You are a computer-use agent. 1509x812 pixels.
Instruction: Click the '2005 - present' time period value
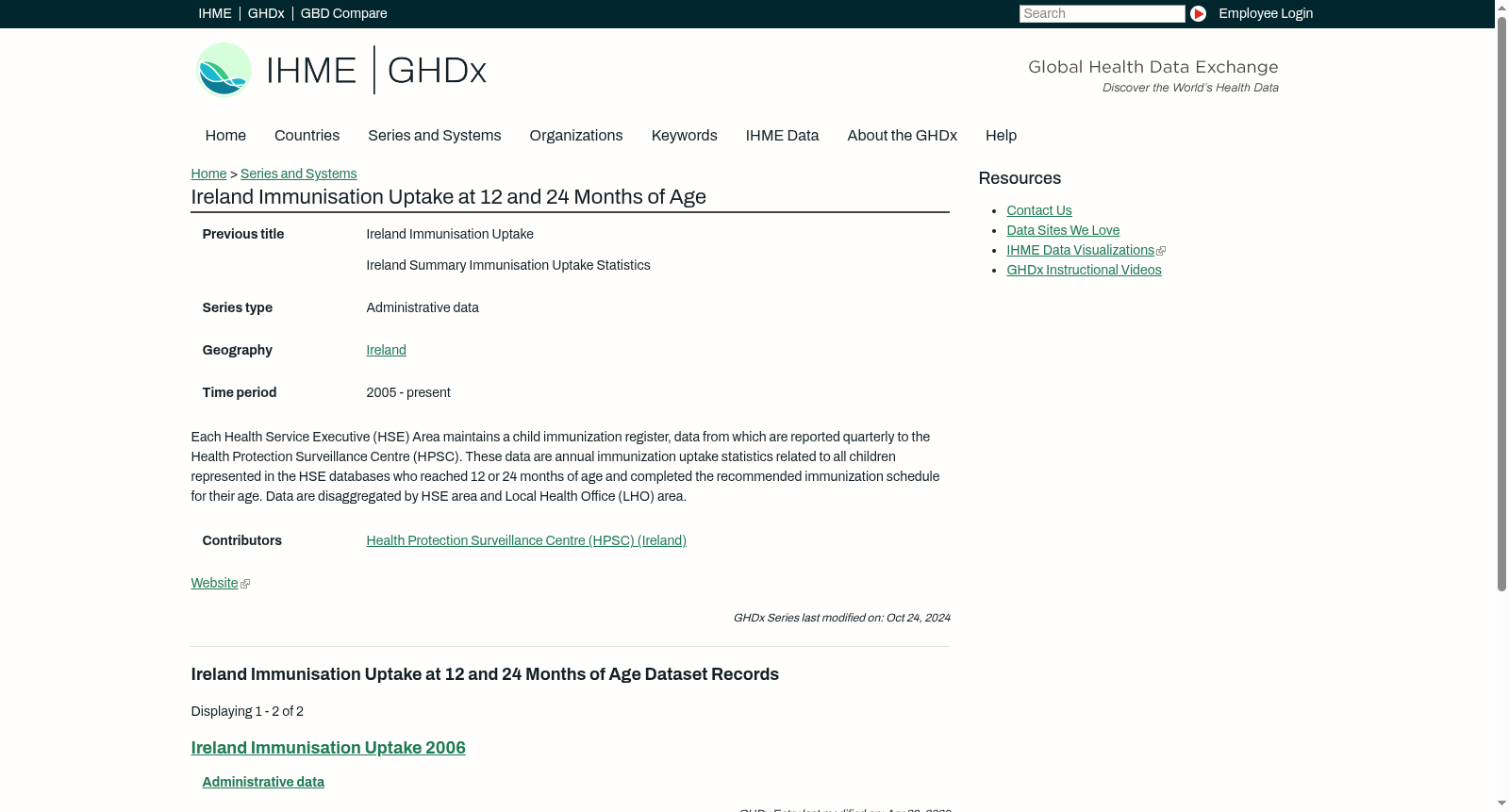pos(408,392)
